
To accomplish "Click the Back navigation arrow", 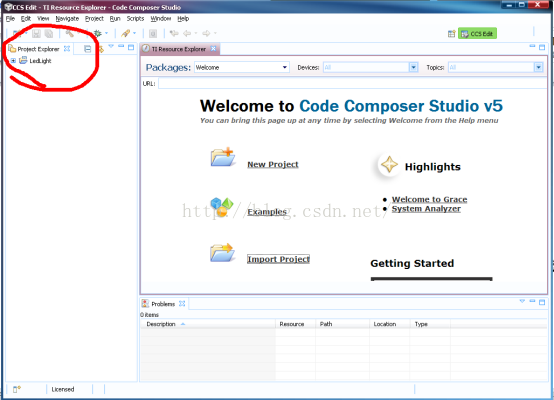I will [187, 34].
